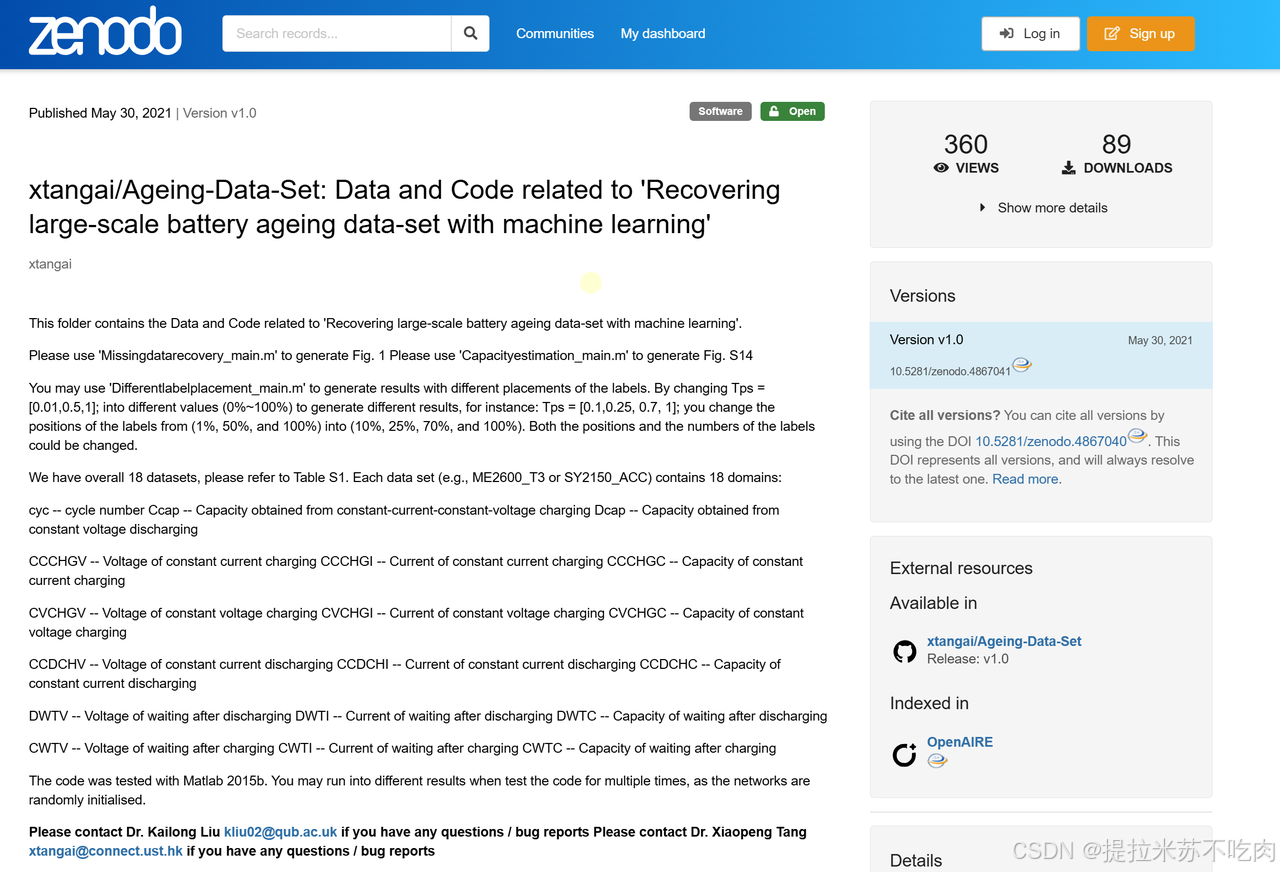1280x872 pixels.
Task: Click the download icon beside DOWNLOADS
Action: [1069, 168]
